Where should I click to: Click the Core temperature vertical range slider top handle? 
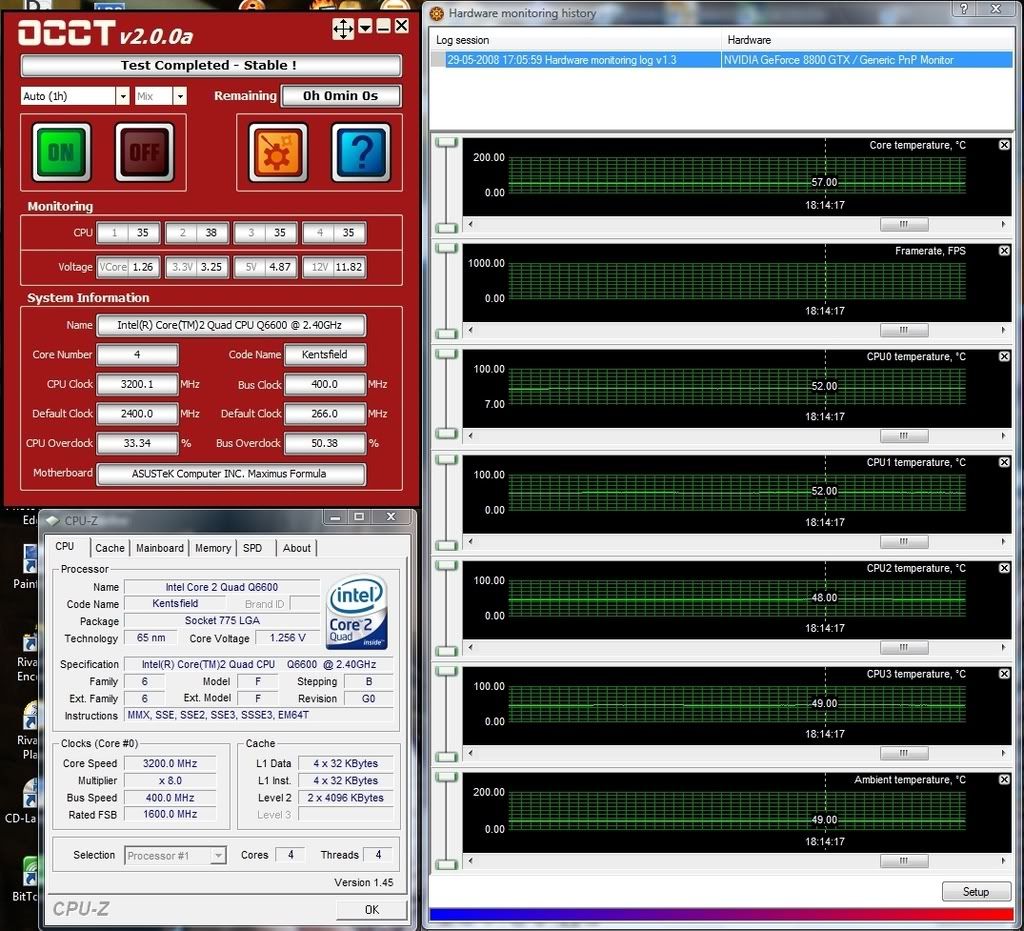pyautogui.click(x=446, y=142)
